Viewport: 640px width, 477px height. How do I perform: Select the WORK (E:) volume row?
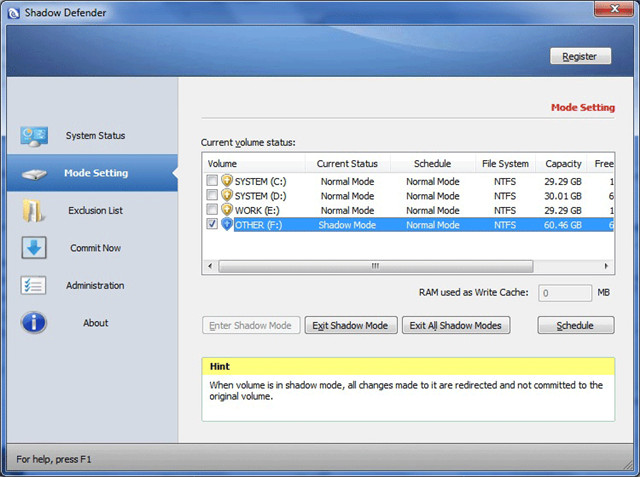click(408, 210)
